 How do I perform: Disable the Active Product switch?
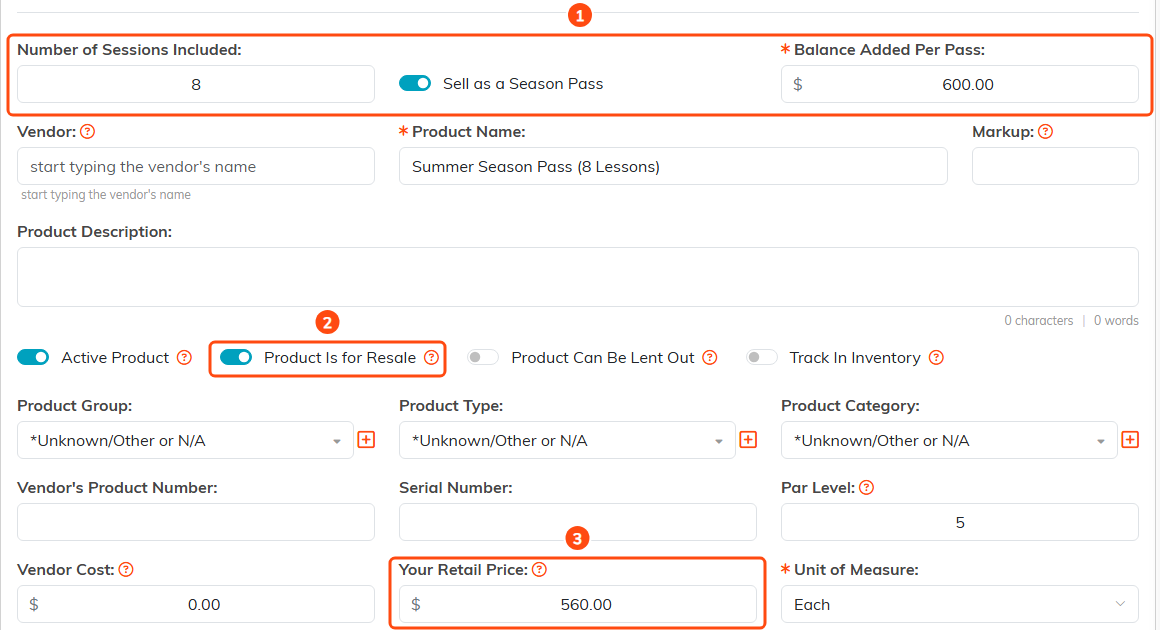coord(33,358)
